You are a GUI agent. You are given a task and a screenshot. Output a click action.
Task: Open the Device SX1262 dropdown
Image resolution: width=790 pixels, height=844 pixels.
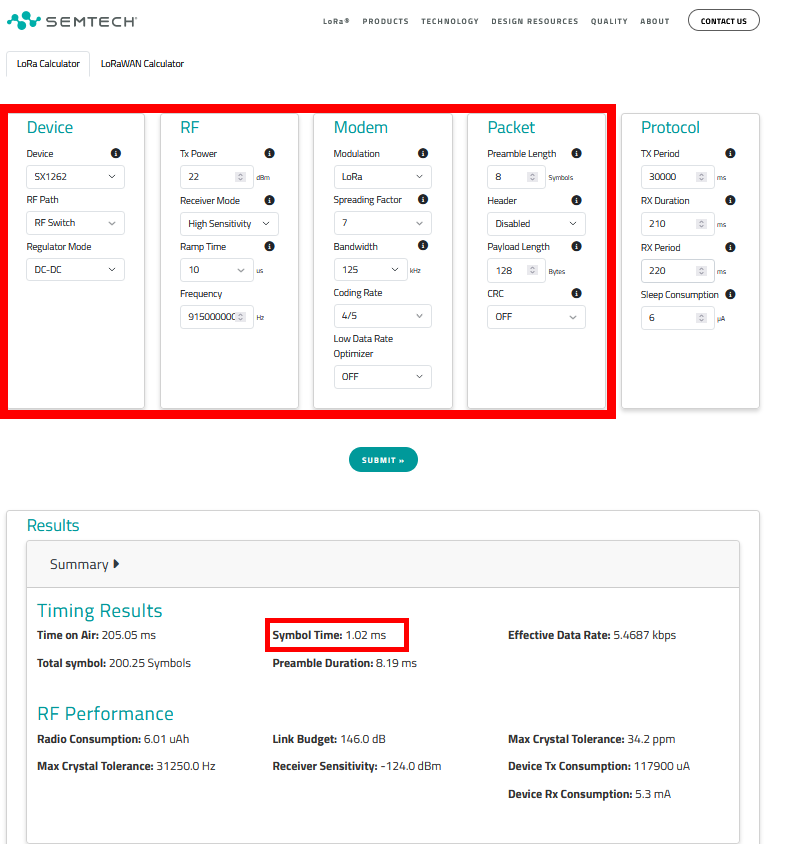tap(75, 177)
